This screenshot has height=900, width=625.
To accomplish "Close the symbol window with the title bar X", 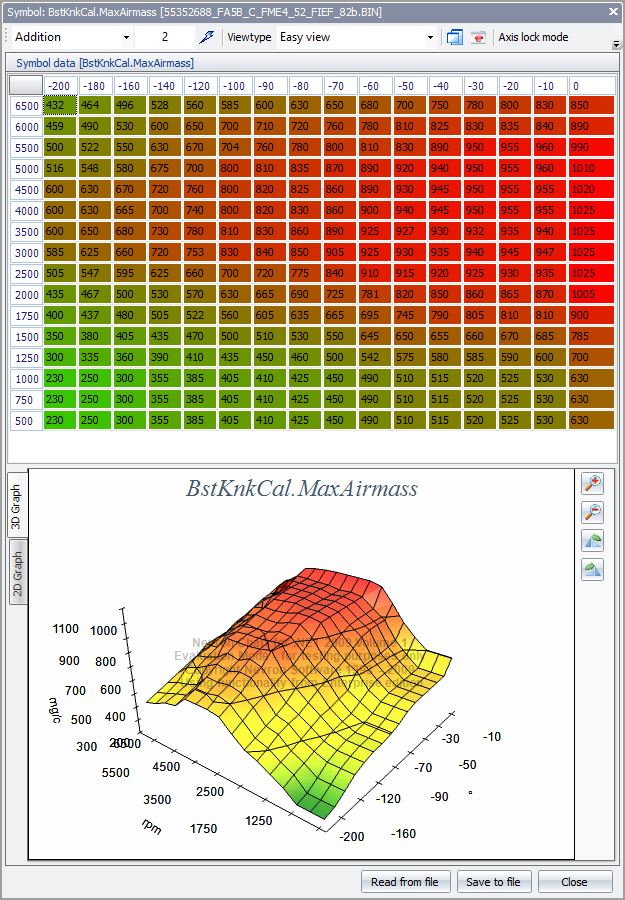I will [x=614, y=11].
